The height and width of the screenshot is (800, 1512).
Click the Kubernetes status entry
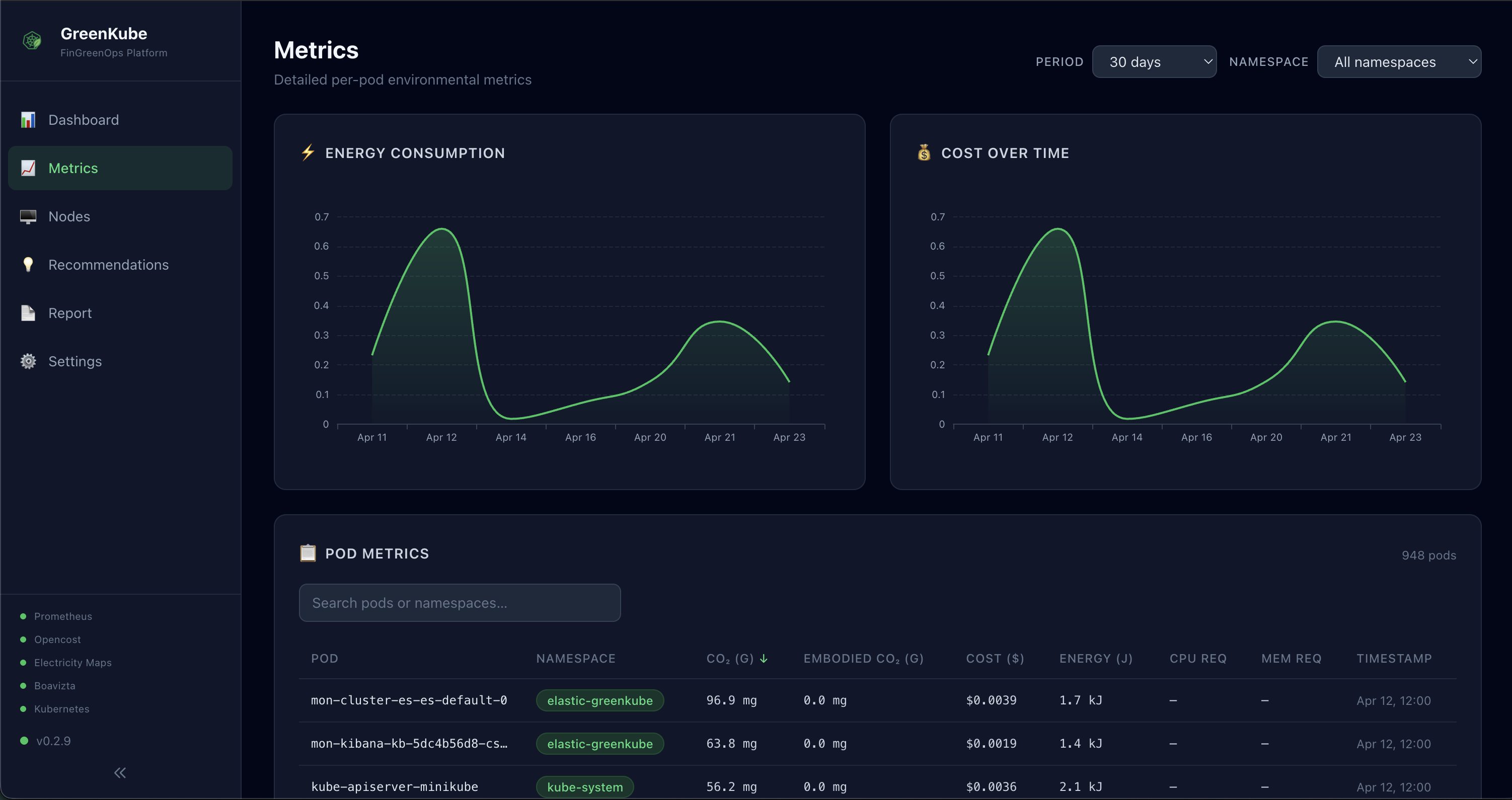(x=54, y=708)
